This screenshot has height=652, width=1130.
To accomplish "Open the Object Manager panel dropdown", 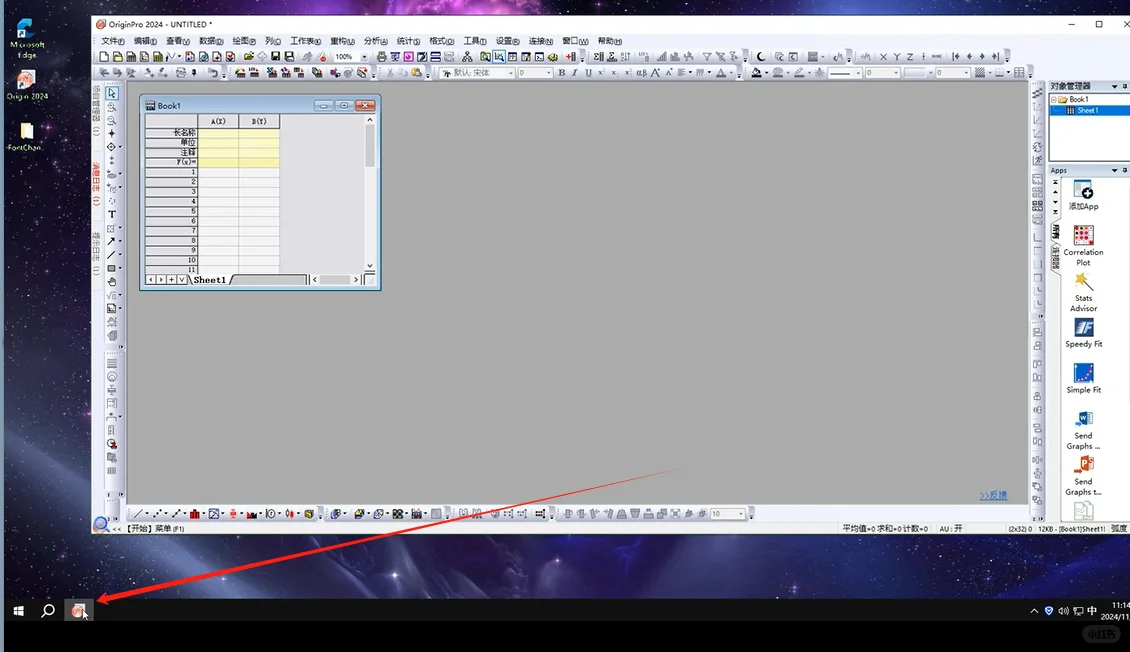I will point(1115,86).
